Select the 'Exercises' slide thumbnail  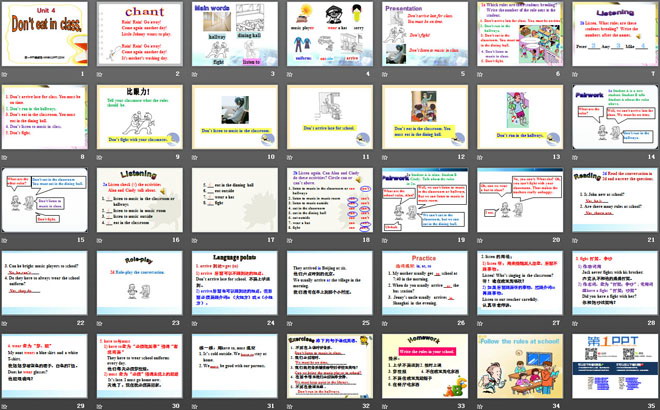(330, 366)
